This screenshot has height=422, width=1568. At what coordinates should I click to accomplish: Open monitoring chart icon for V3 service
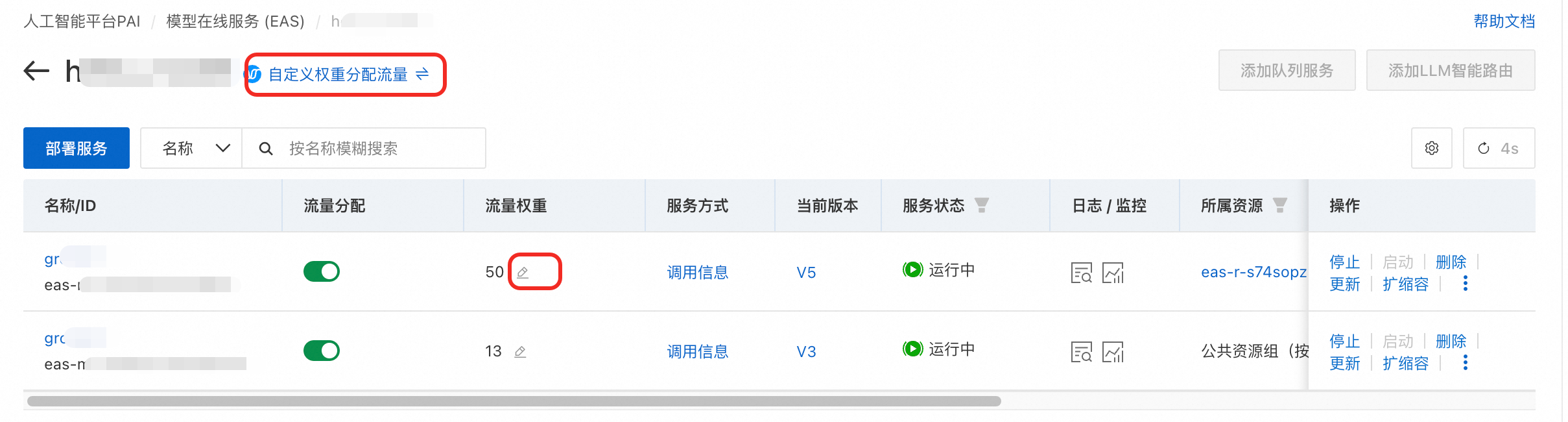click(x=1113, y=352)
